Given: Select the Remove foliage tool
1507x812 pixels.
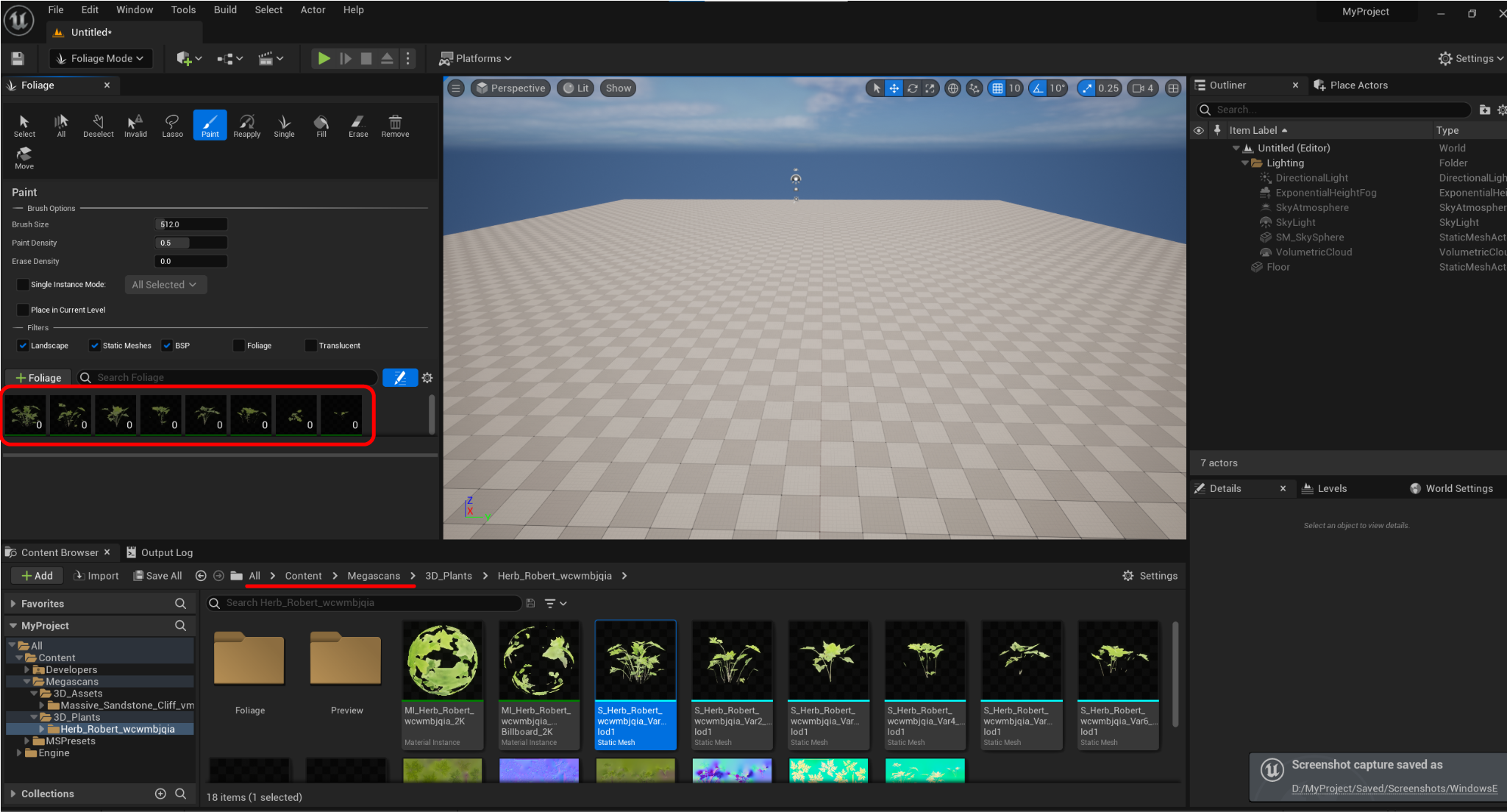Looking at the screenshot, I should point(395,125).
